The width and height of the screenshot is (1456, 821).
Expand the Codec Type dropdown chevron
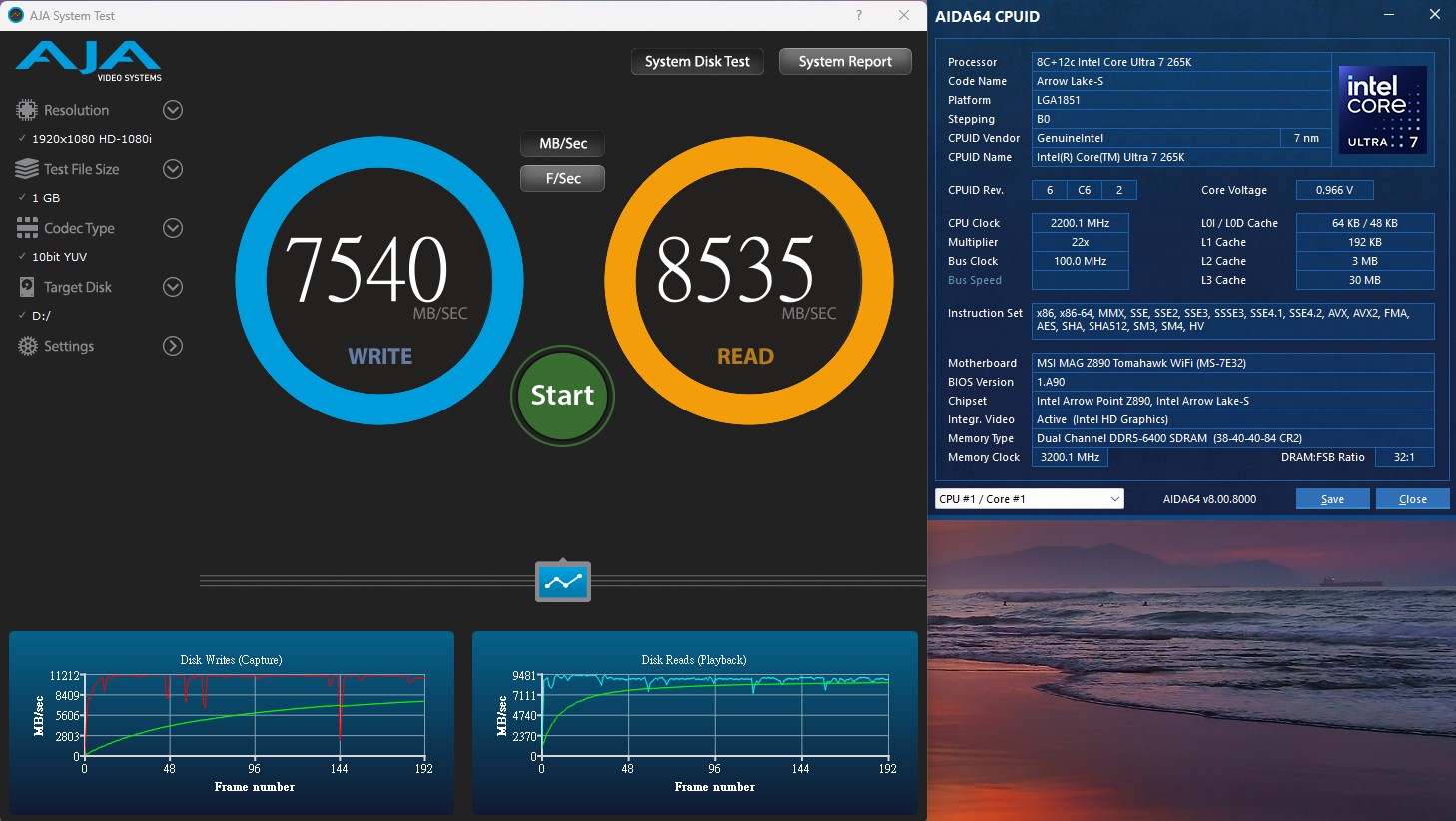[173, 228]
